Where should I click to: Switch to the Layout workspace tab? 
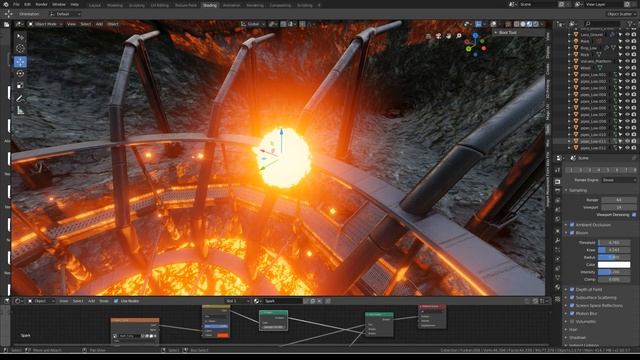tap(95, 5)
